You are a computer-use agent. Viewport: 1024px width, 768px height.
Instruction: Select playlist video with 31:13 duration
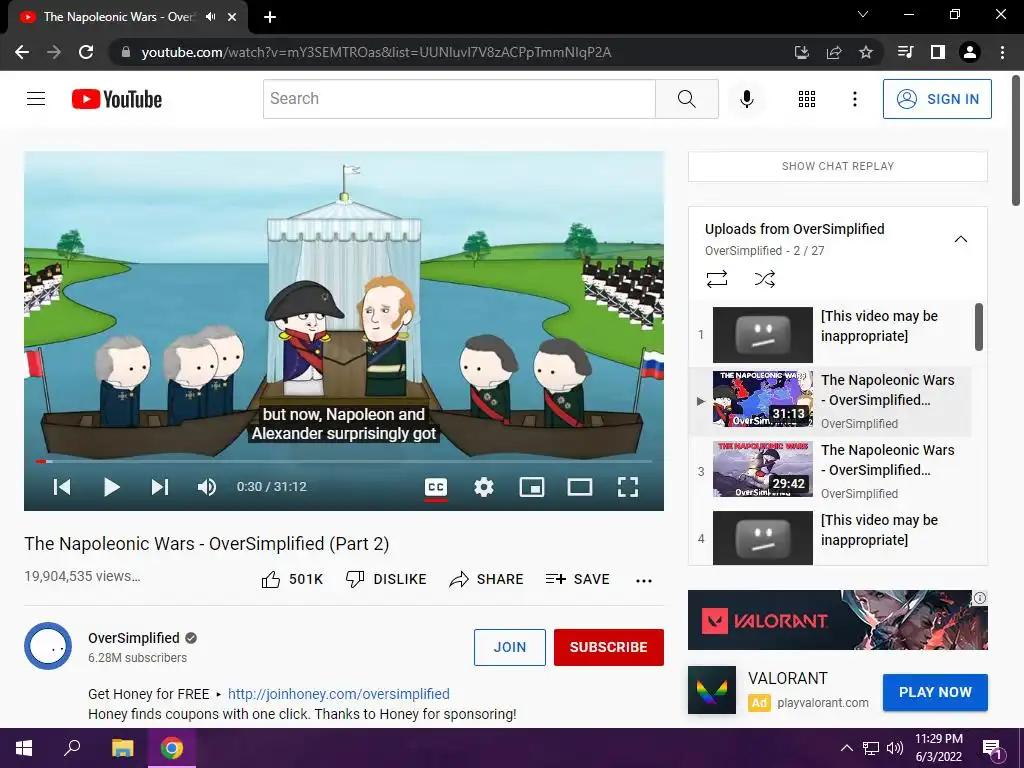click(763, 399)
